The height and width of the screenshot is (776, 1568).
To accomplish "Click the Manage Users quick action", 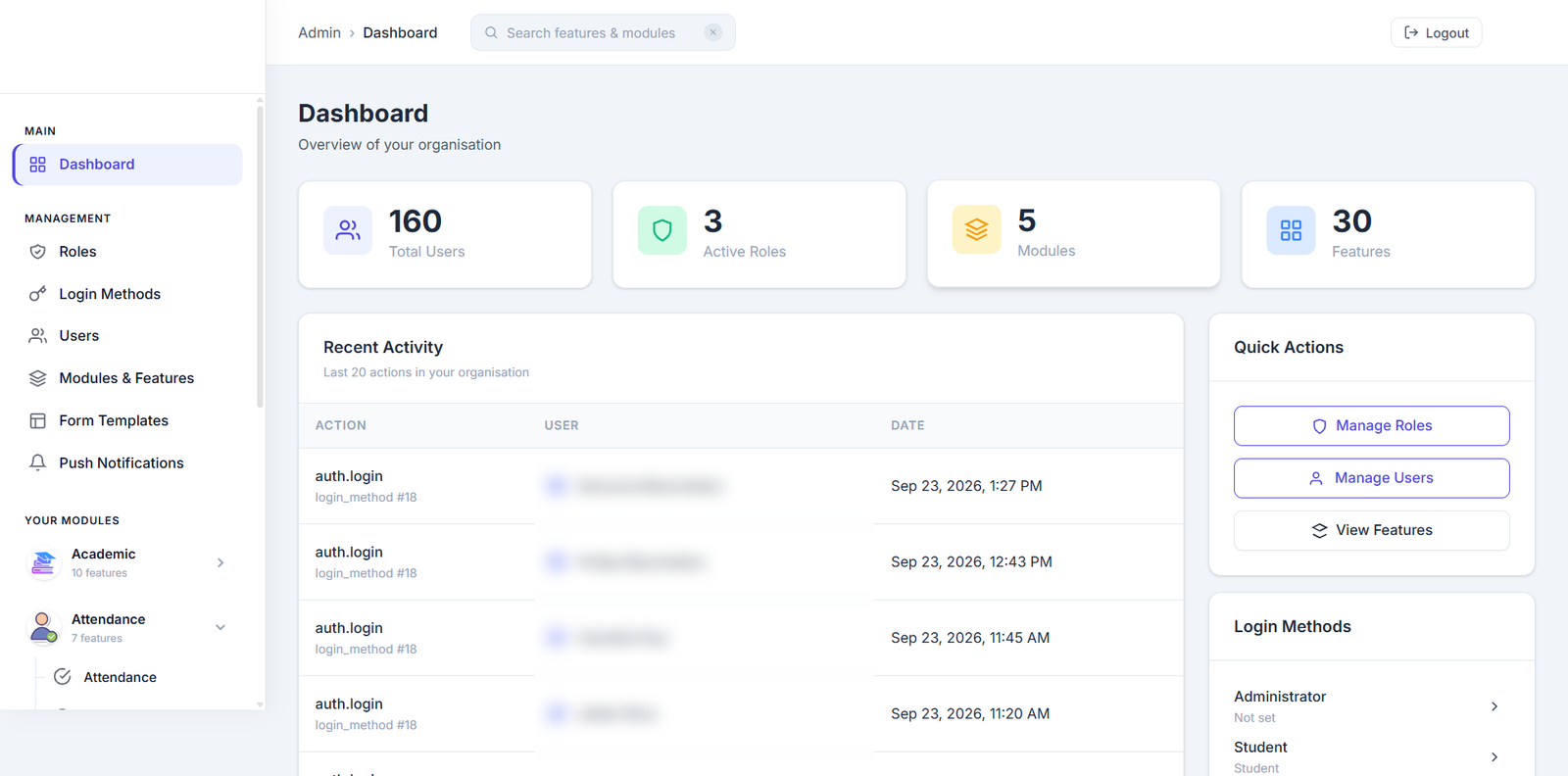I will coord(1372,478).
